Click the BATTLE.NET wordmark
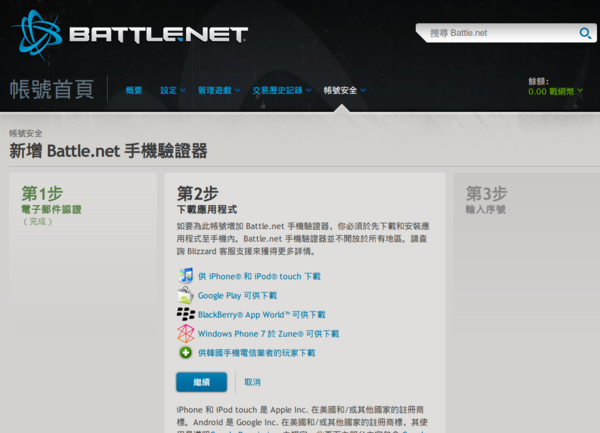 pos(158,35)
